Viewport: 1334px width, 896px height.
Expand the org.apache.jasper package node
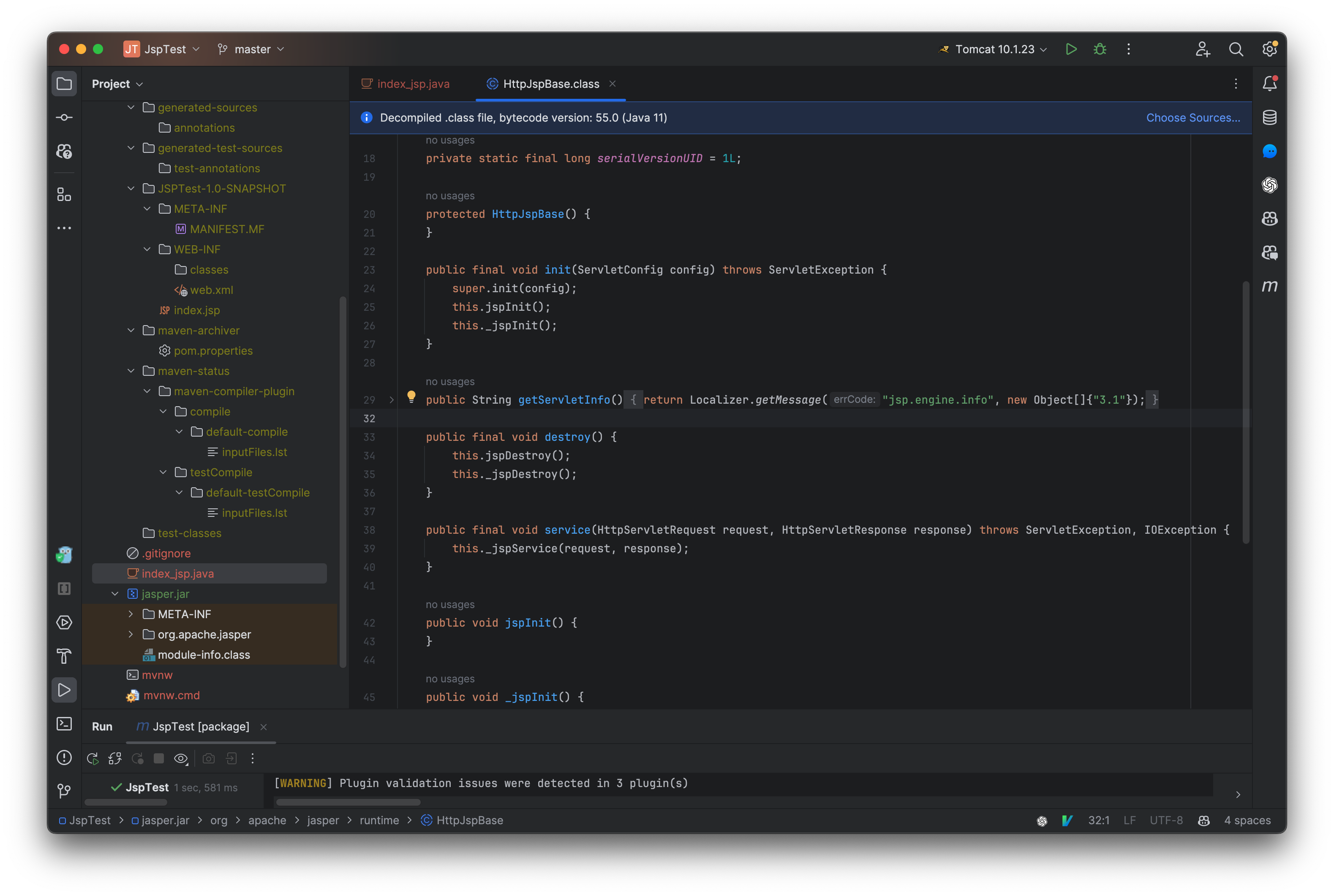point(131,634)
